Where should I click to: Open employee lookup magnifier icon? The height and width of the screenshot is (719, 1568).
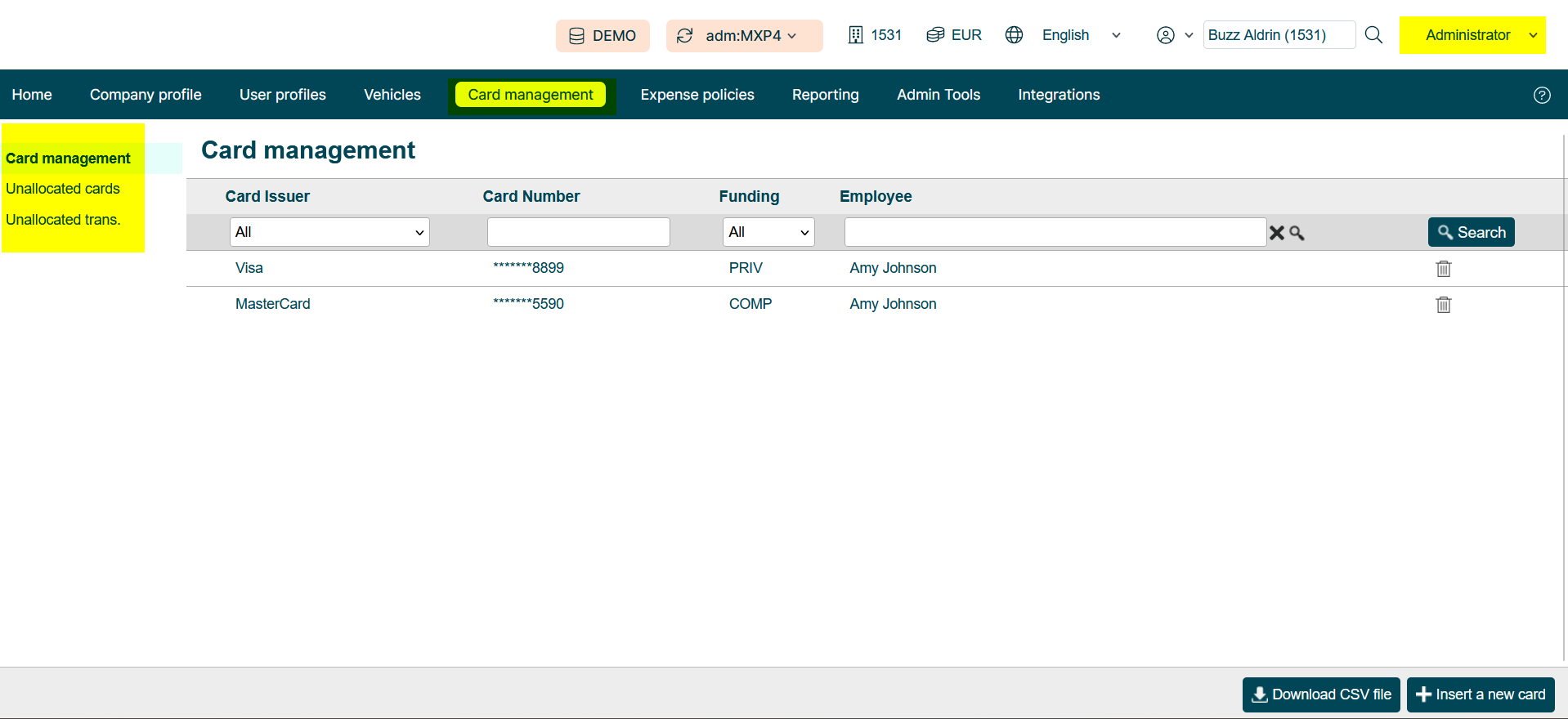1297,233
